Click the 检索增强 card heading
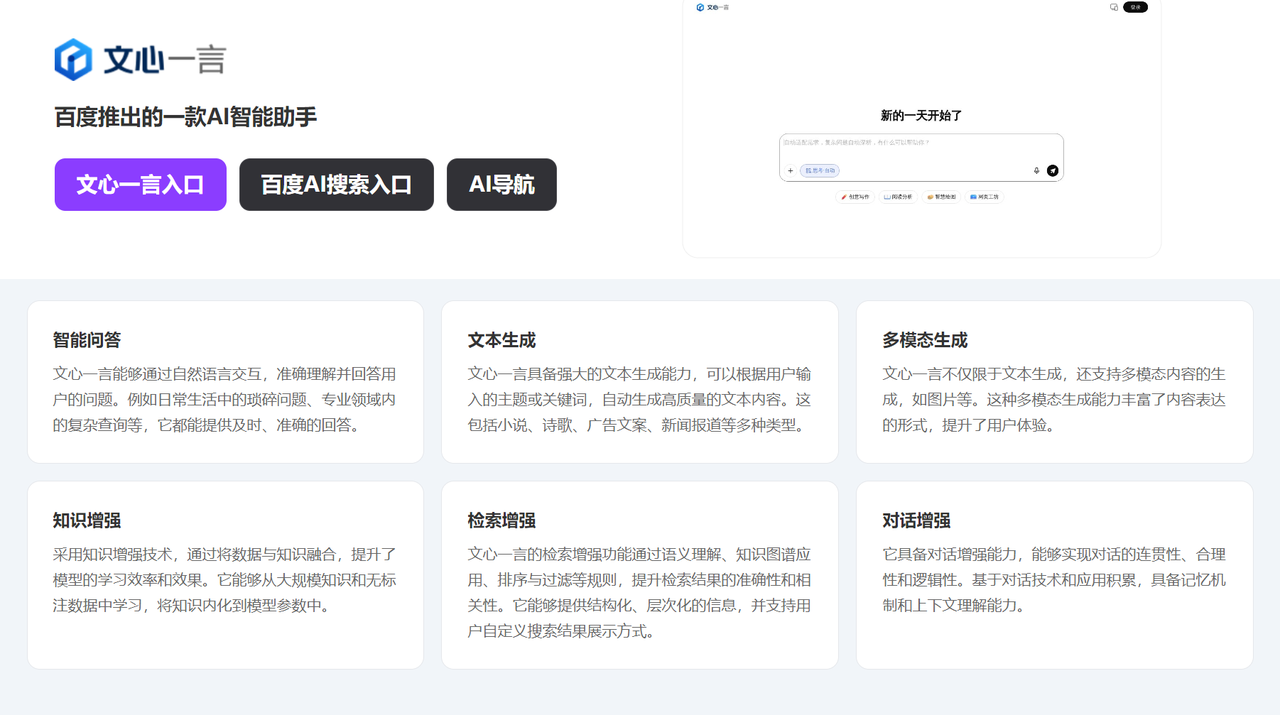The width and height of the screenshot is (1280, 715). point(502,520)
